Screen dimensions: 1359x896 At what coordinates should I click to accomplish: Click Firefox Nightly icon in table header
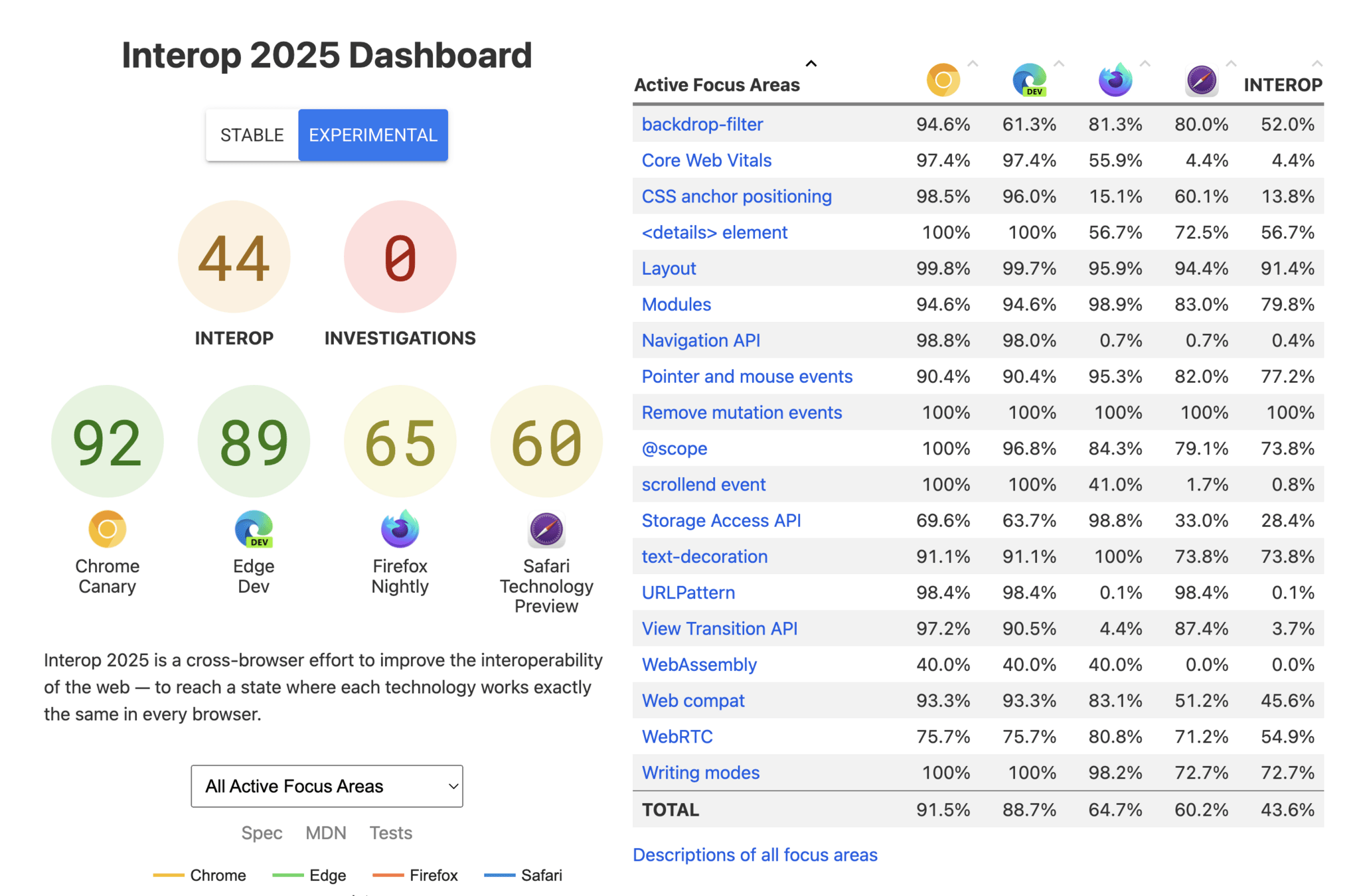click(1115, 80)
